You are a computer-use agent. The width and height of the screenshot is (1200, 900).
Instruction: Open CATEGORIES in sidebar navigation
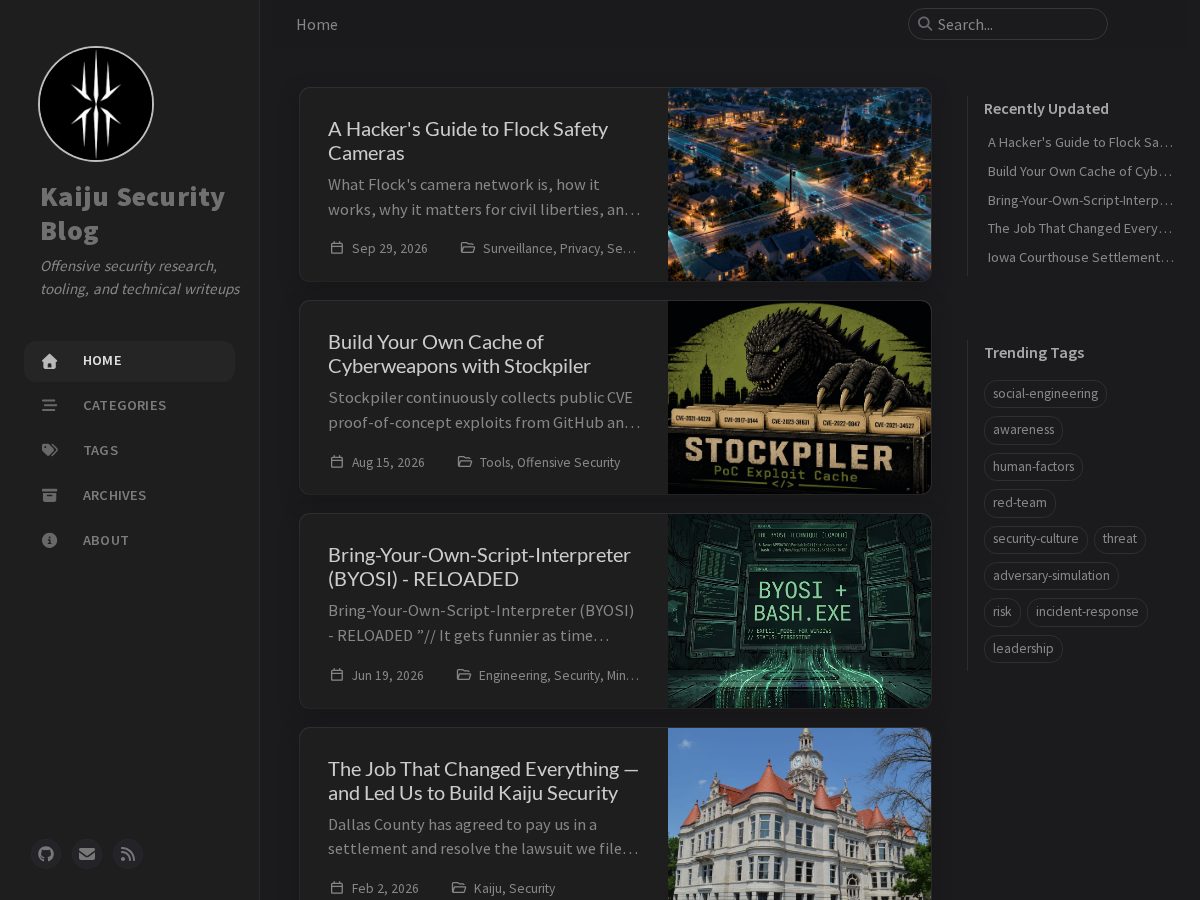coord(130,406)
